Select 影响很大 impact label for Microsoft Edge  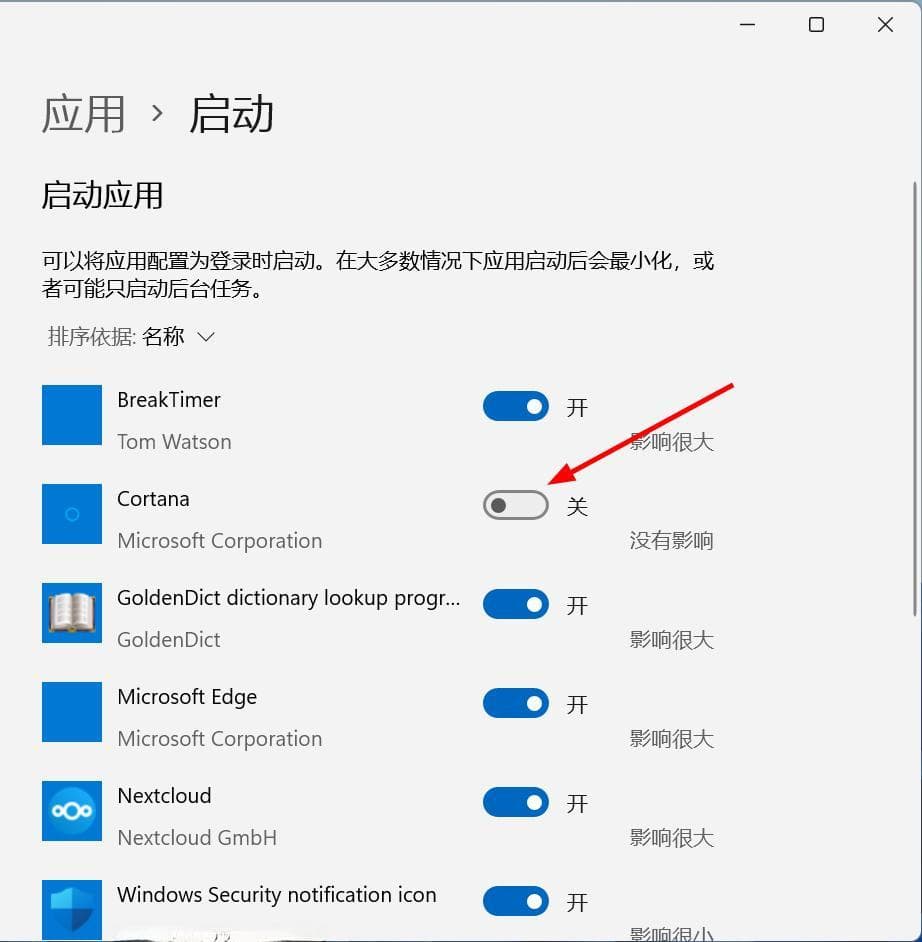[671, 740]
